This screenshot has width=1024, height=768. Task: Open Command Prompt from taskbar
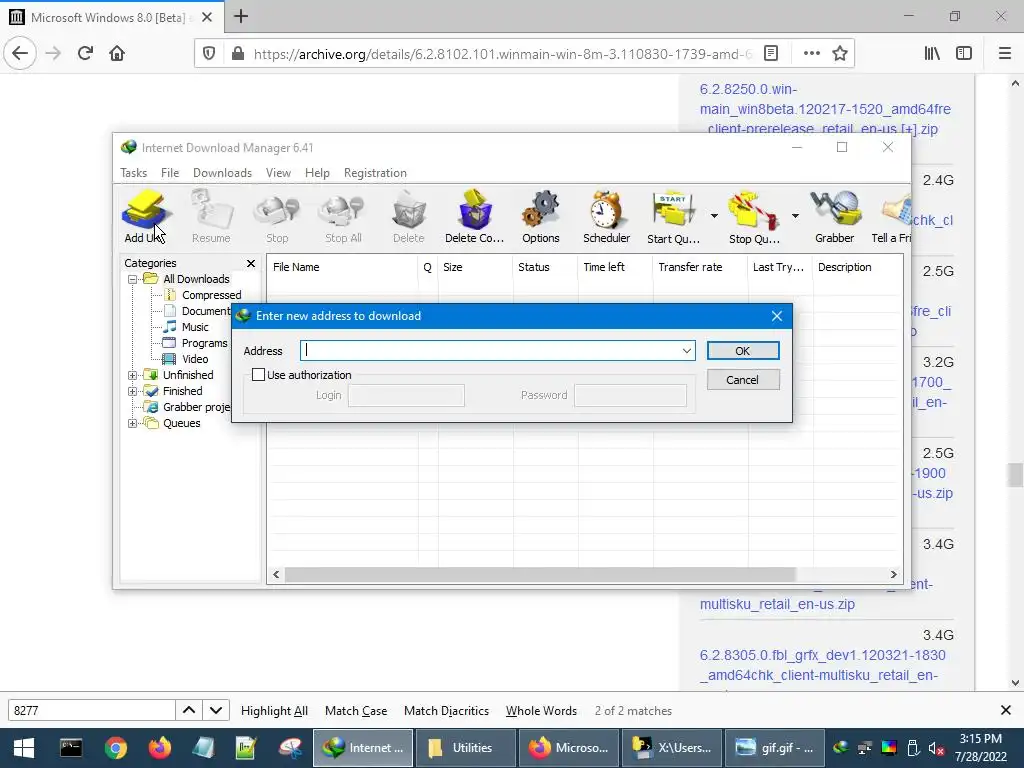71,748
